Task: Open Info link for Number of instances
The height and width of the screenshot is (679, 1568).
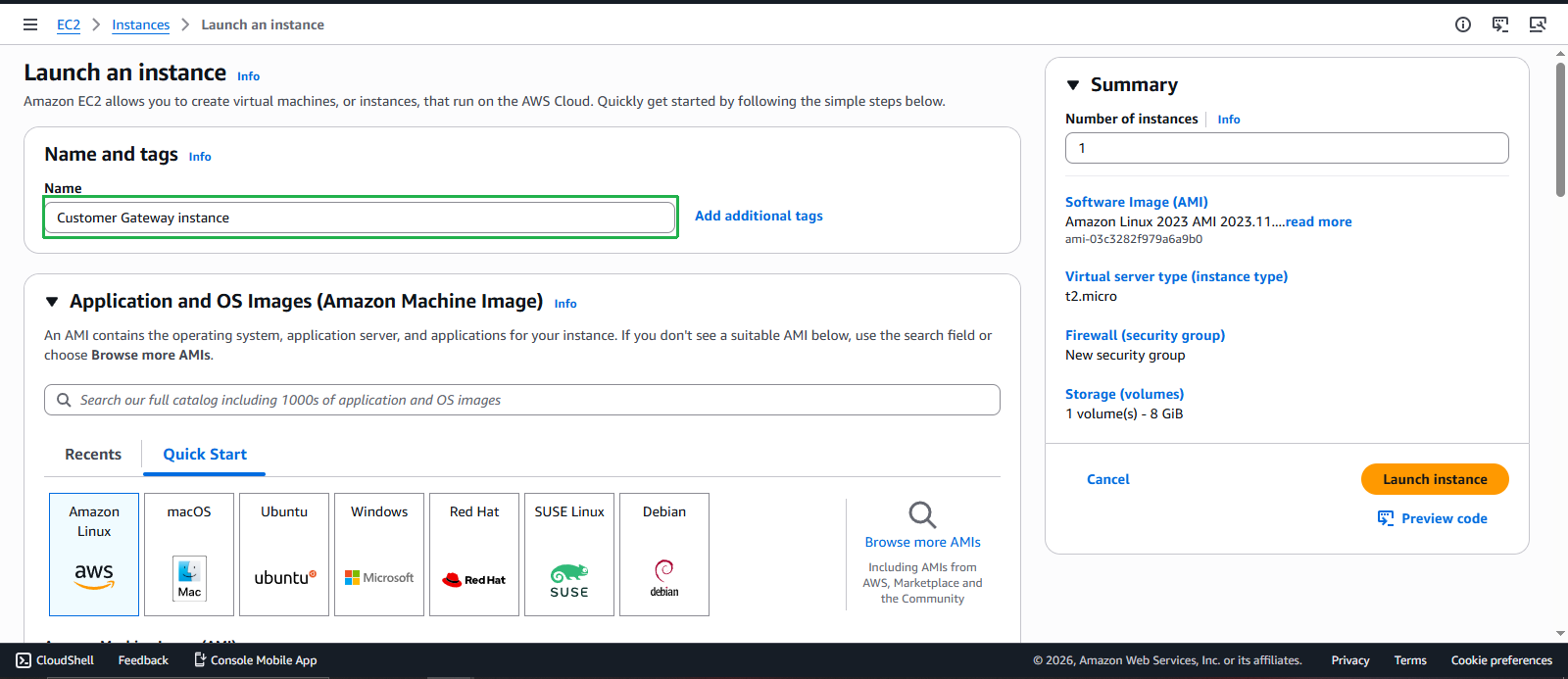Action: pyautogui.click(x=1229, y=120)
